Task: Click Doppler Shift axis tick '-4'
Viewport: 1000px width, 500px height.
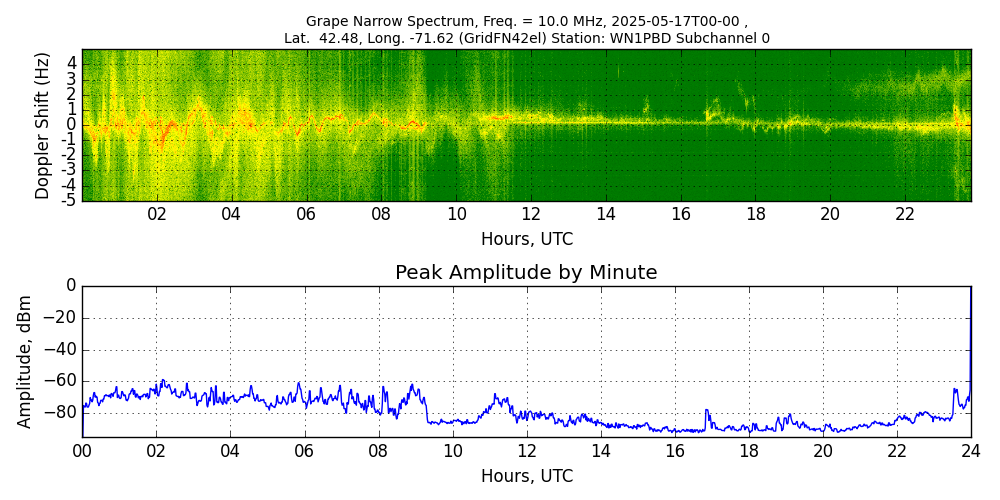Action: coord(70,186)
